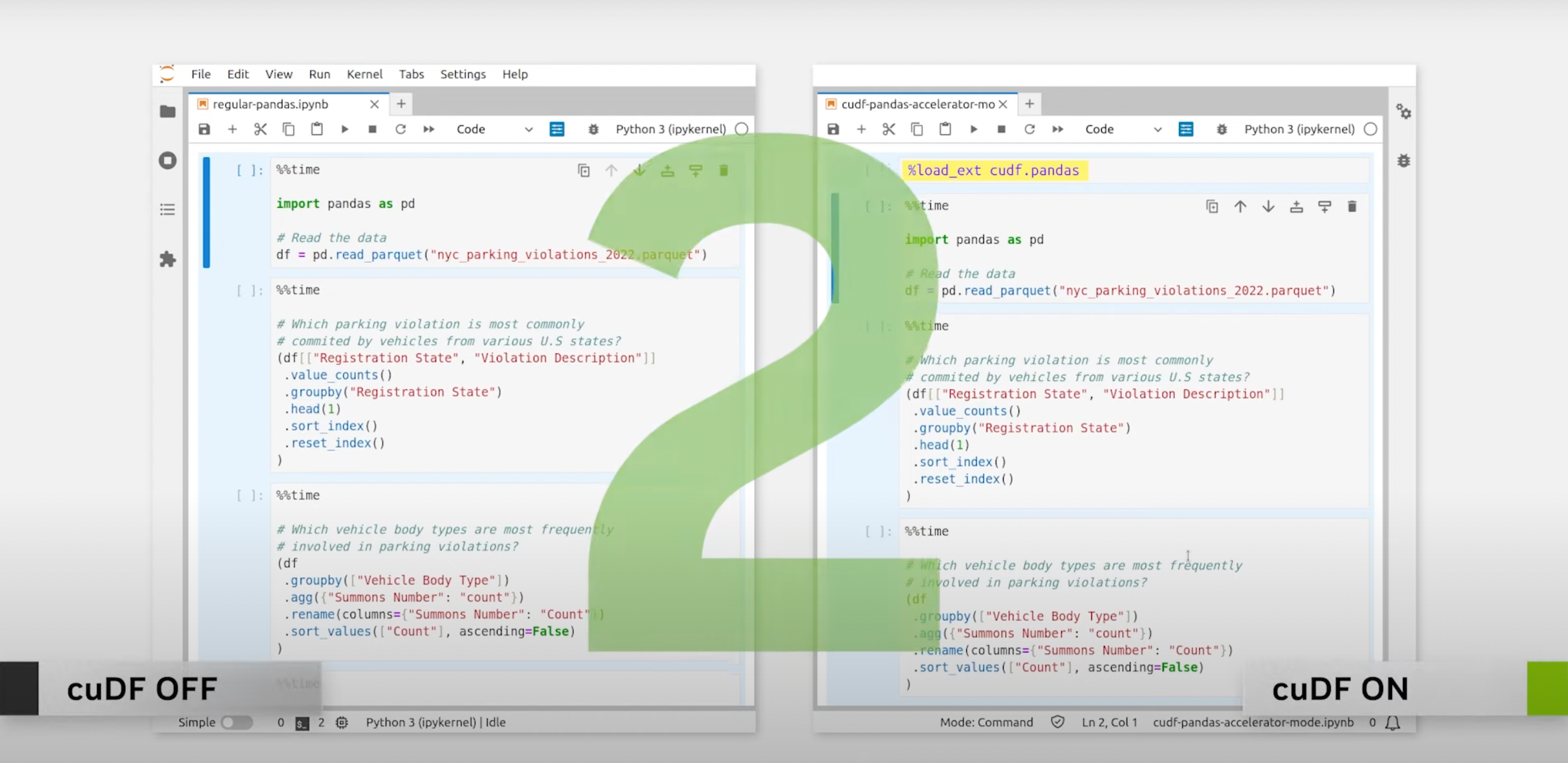Toggle the render side-by-side button in the left toolbar
The image size is (1568, 763).
tap(557, 129)
